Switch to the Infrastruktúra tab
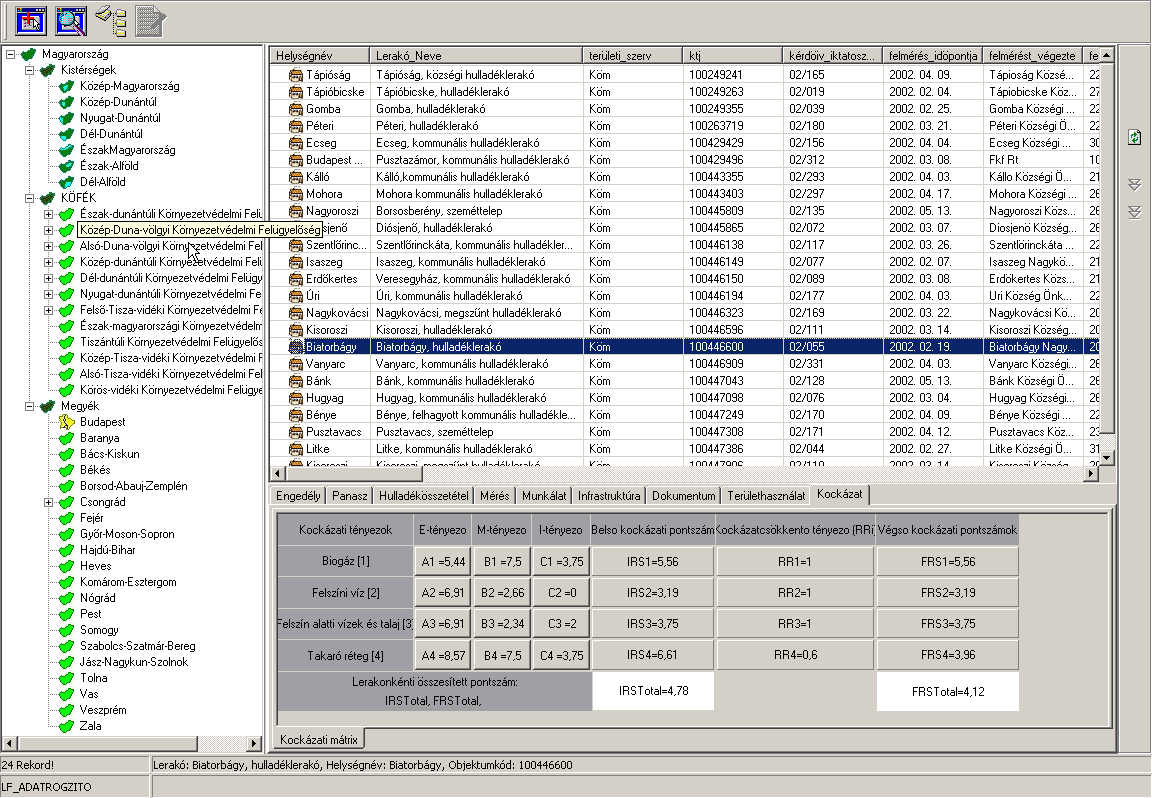The height and width of the screenshot is (798, 1152). [609, 496]
